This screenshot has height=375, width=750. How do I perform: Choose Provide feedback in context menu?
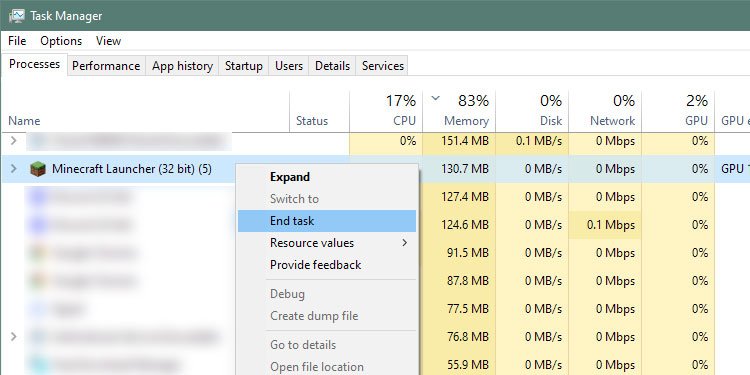pyautogui.click(x=315, y=265)
